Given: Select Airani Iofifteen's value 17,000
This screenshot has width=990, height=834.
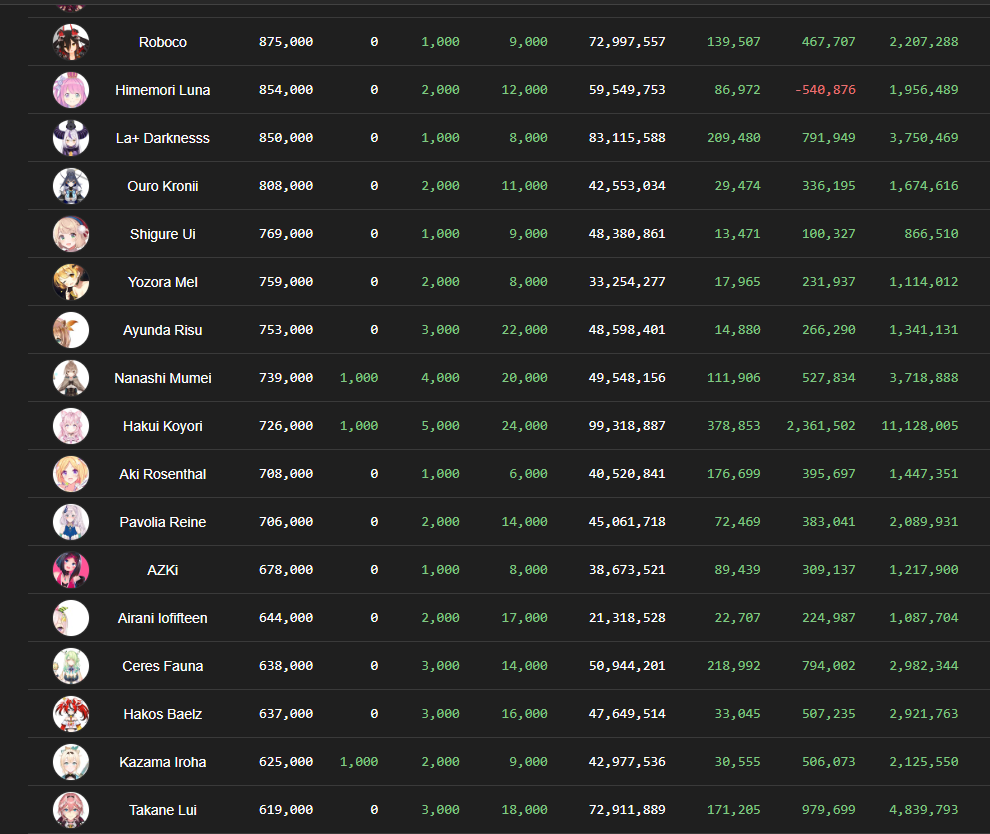Looking at the screenshot, I should pyautogui.click(x=525, y=617).
